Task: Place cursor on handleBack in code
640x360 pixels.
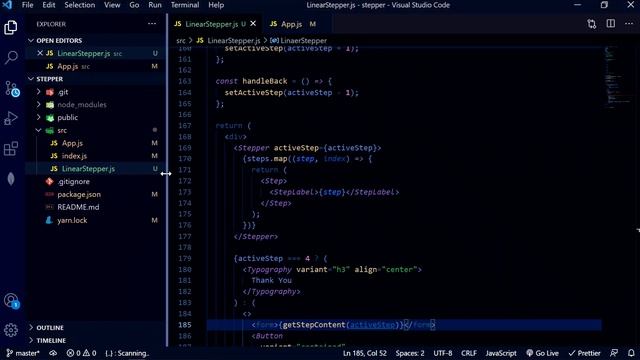Action: [264, 81]
